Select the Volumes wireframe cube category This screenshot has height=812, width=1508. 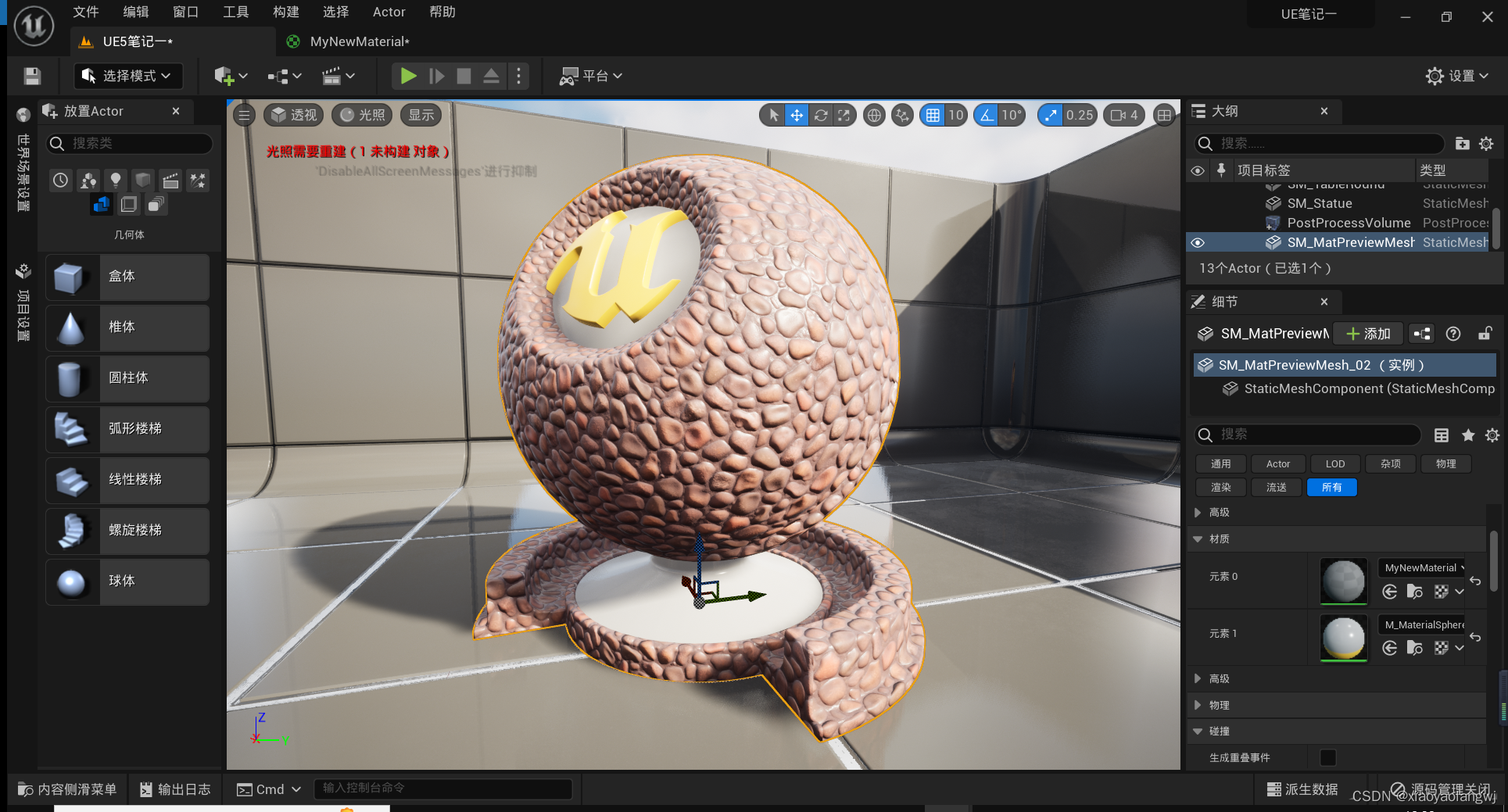pos(129,205)
